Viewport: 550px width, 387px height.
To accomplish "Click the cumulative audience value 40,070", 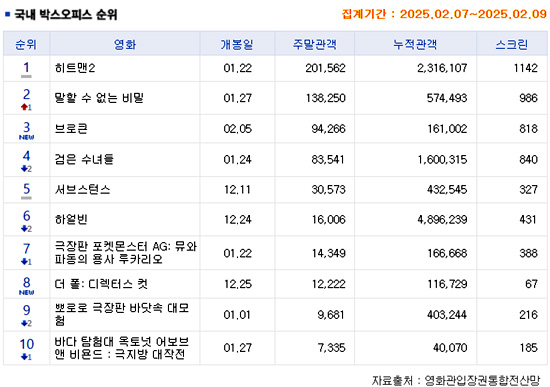I will tap(450, 348).
